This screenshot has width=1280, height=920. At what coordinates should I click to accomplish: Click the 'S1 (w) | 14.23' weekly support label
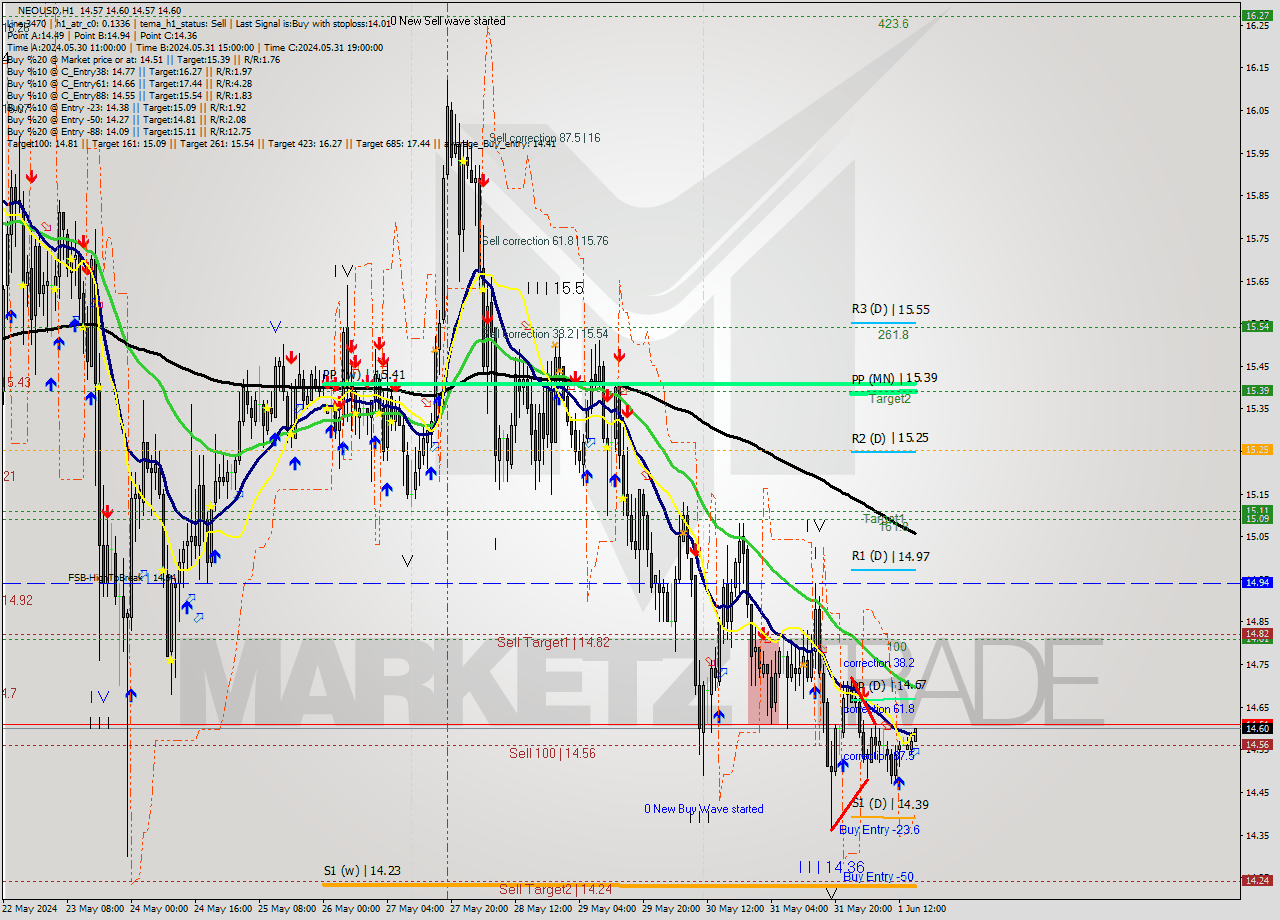(x=362, y=871)
